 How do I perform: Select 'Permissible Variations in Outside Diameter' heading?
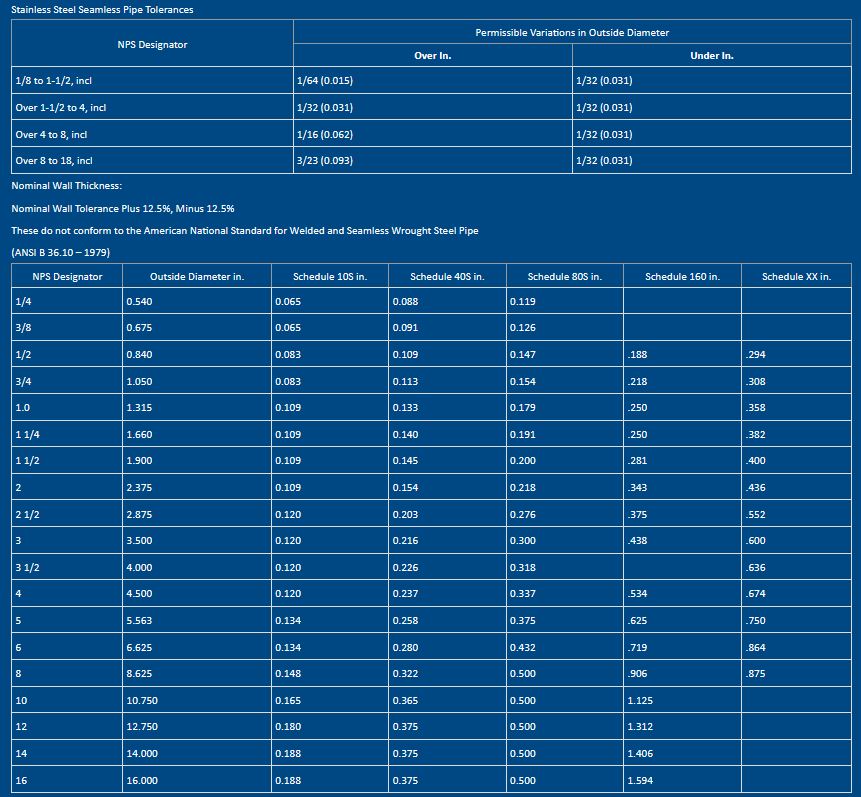[x=572, y=33]
